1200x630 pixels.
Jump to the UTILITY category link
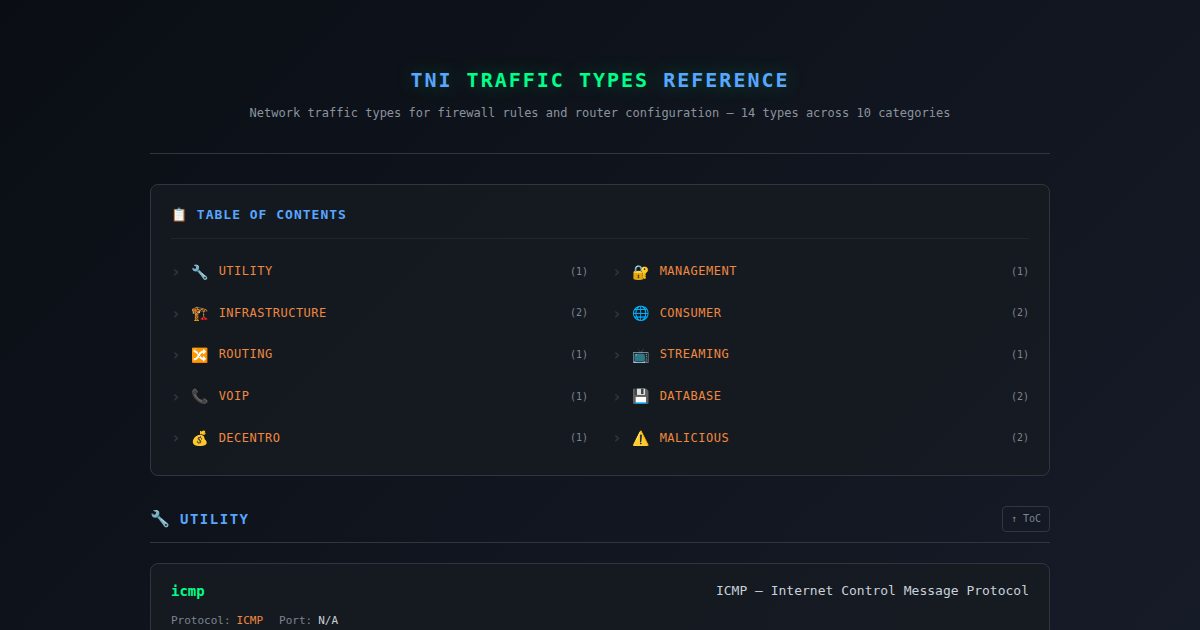pos(246,271)
